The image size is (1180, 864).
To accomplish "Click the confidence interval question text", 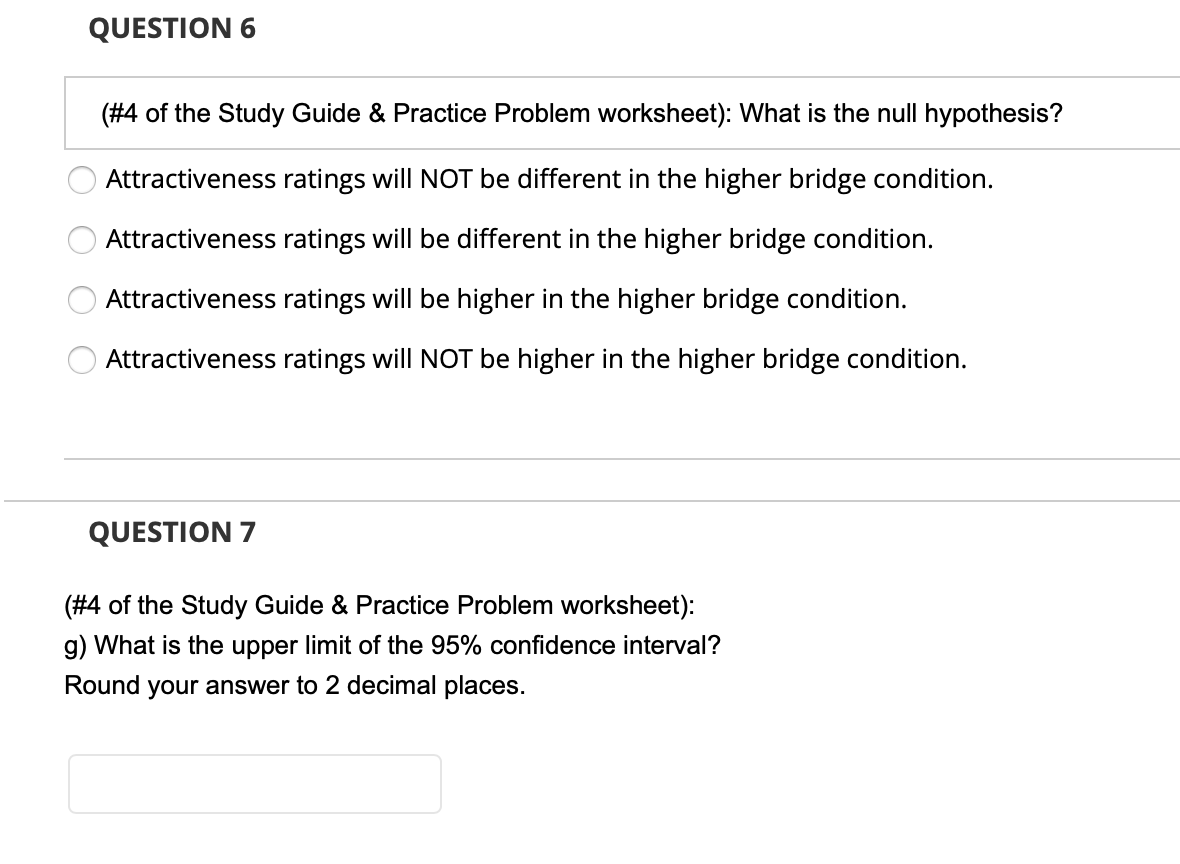I will [x=392, y=645].
